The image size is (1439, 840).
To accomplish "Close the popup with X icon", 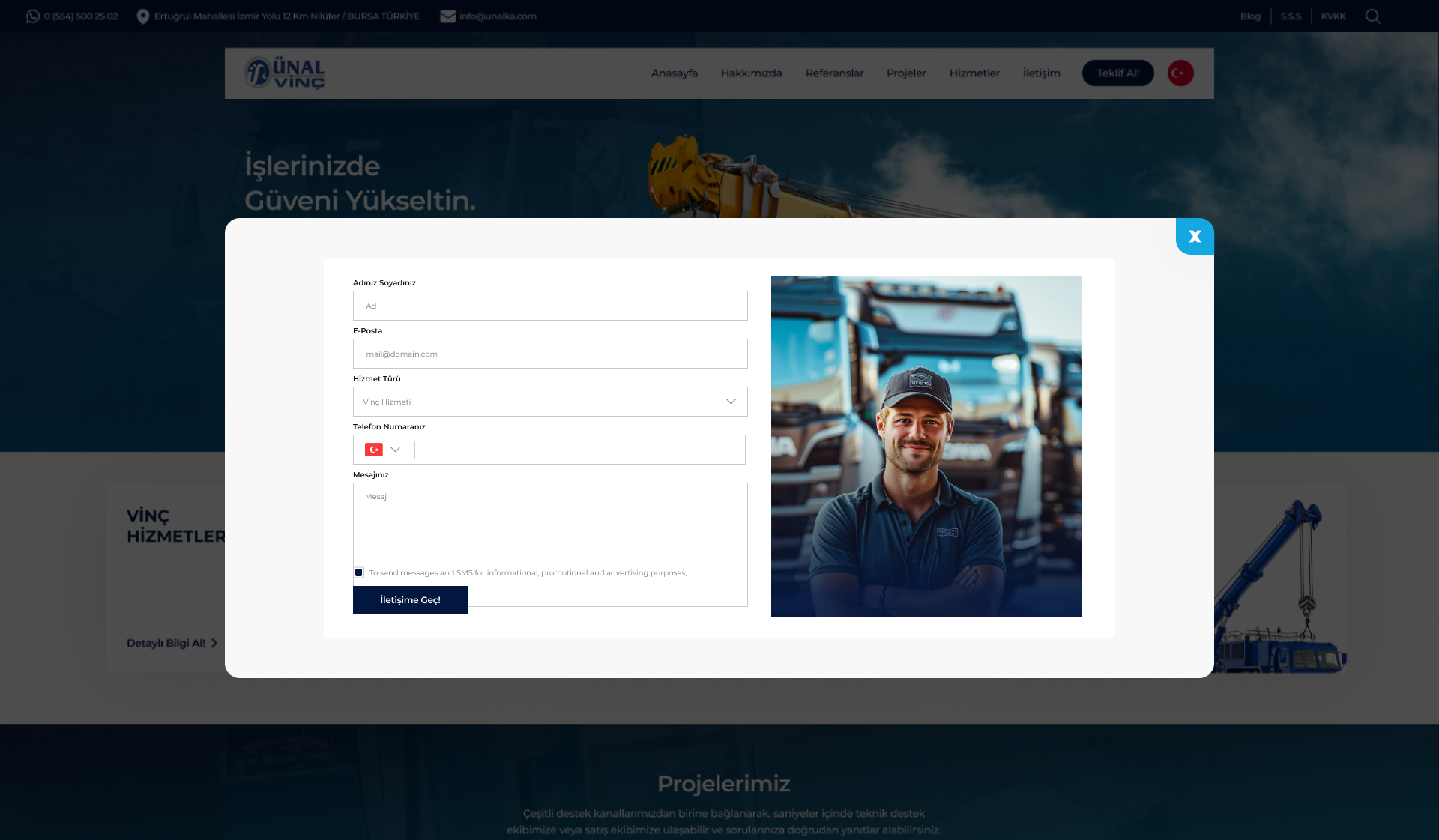I will pos(1195,237).
